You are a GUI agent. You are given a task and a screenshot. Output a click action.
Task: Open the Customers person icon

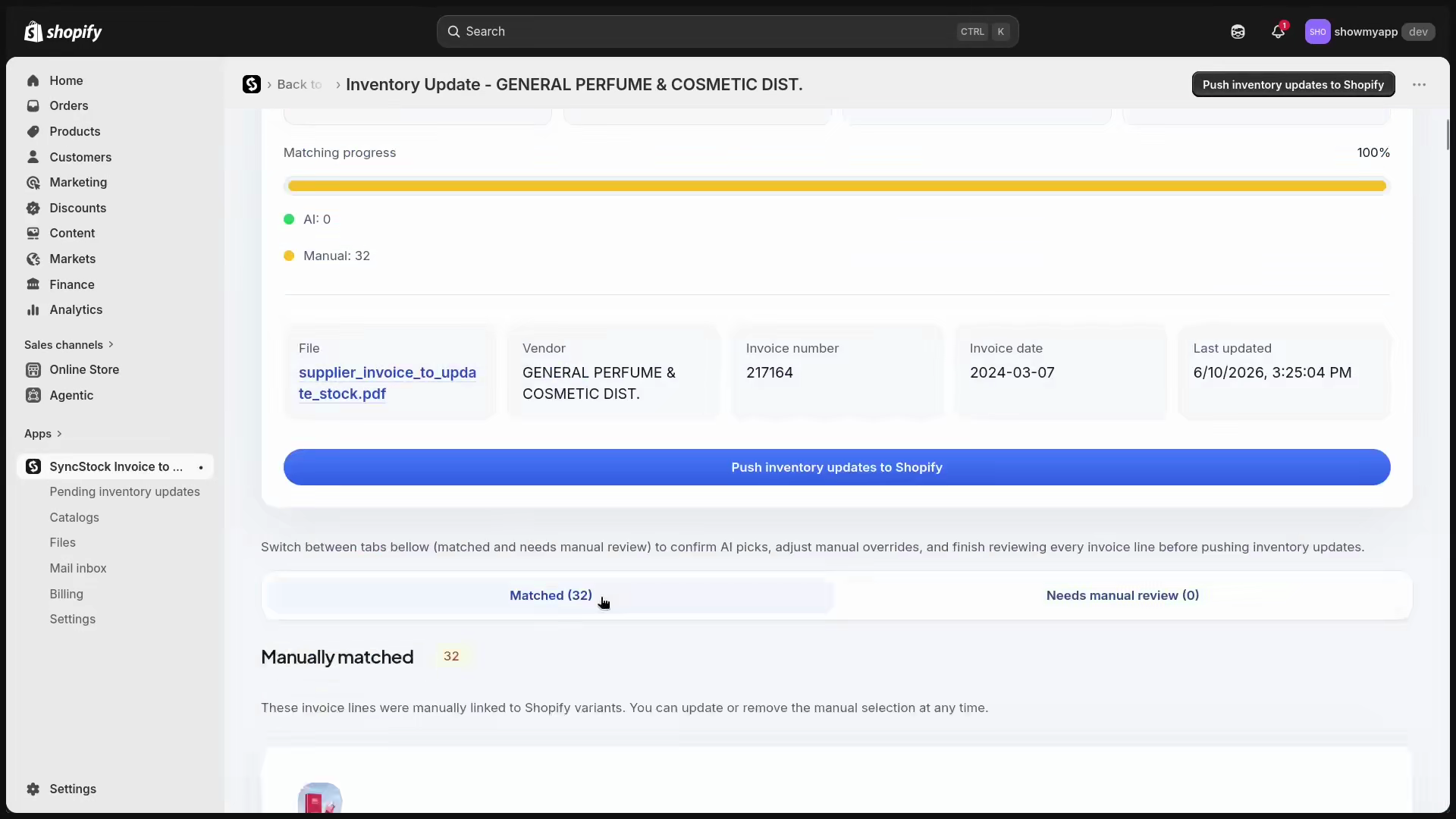tap(33, 157)
